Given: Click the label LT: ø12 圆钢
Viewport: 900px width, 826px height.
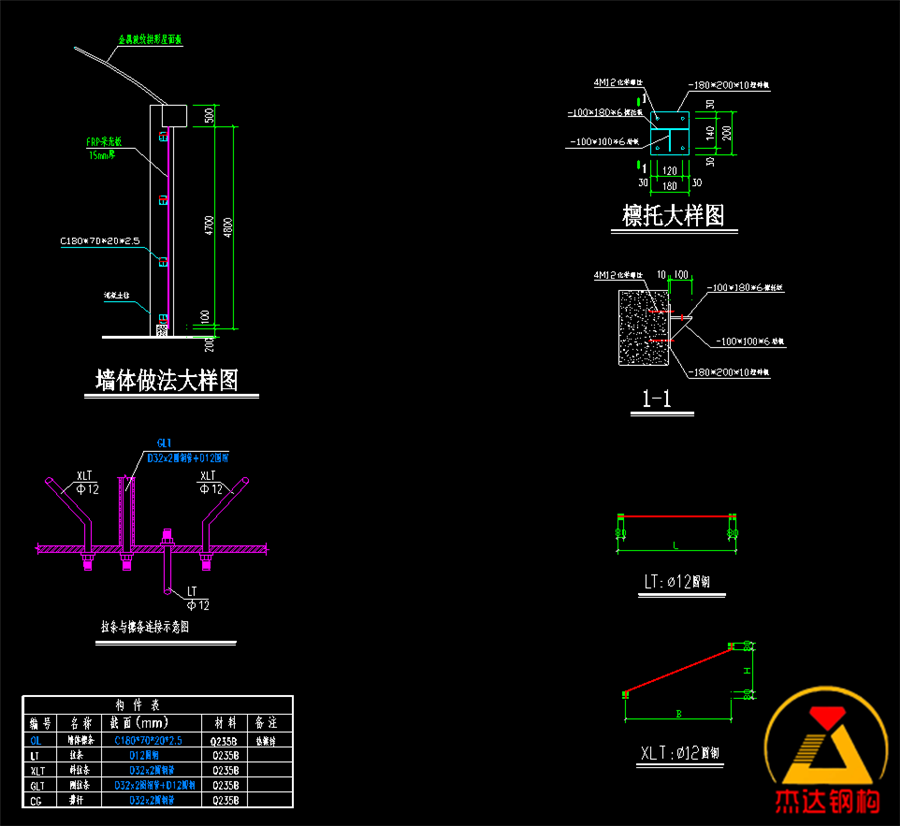Looking at the screenshot, I should click(677, 582).
